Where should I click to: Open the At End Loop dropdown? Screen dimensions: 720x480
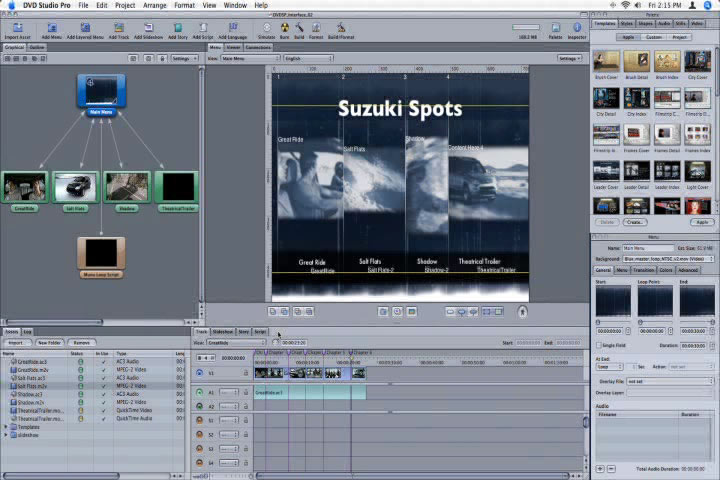pos(609,367)
